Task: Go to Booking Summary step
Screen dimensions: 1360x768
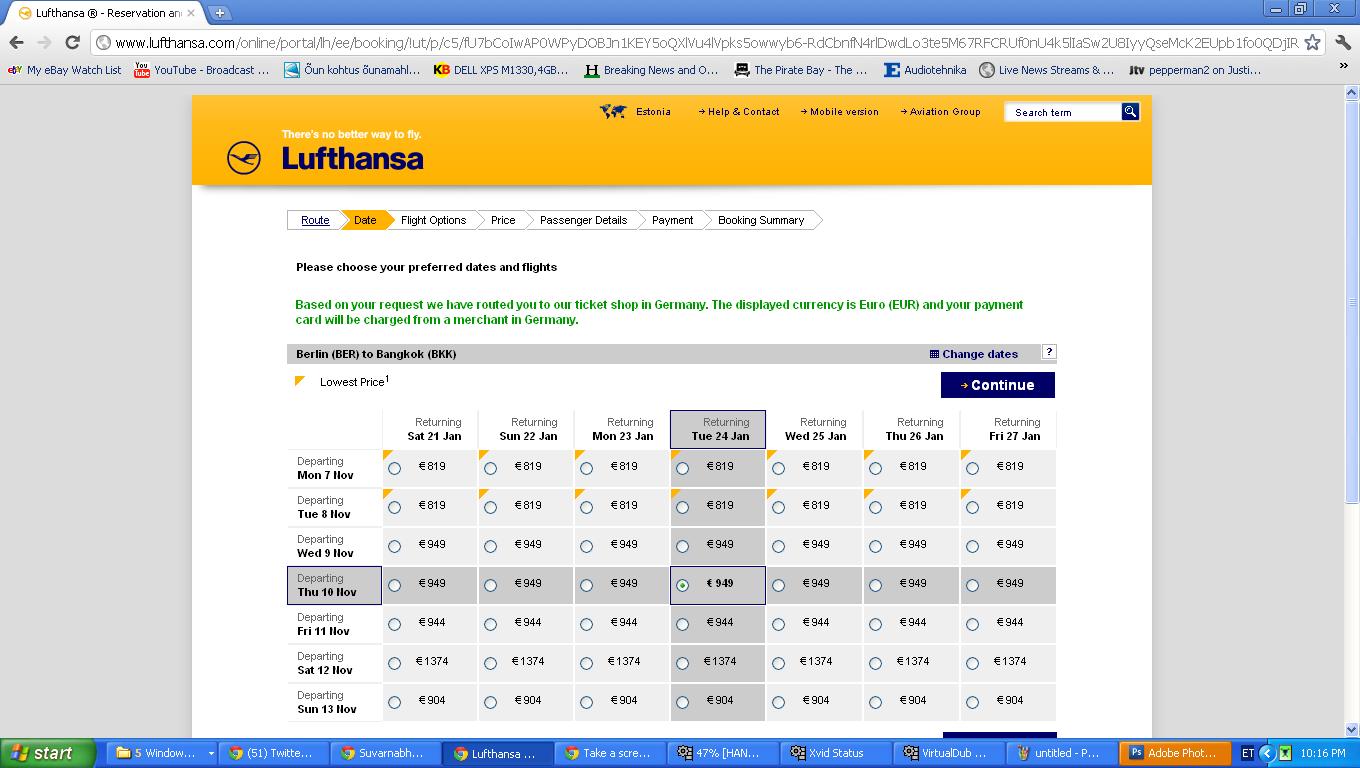Action: point(761,220)
